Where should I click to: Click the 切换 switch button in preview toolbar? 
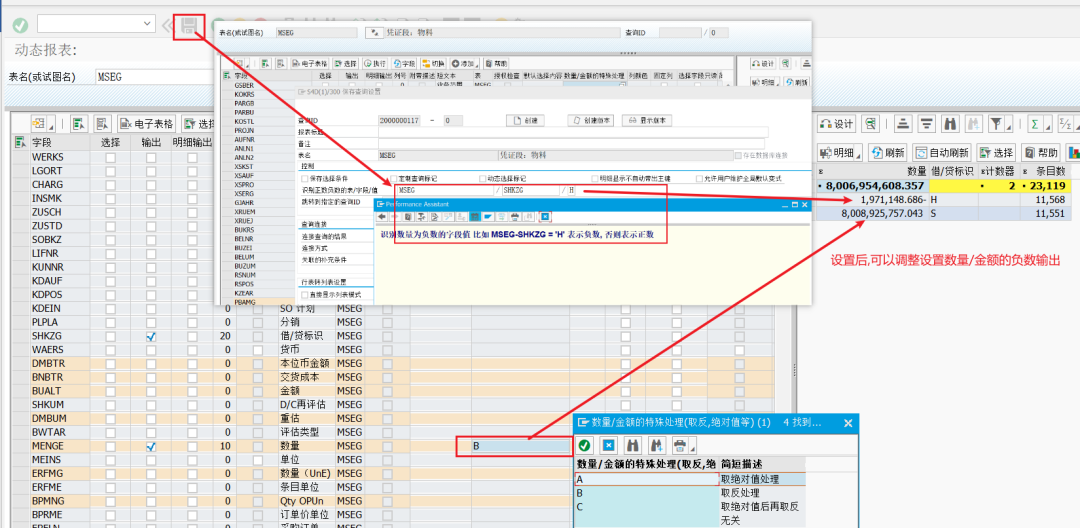435,63
